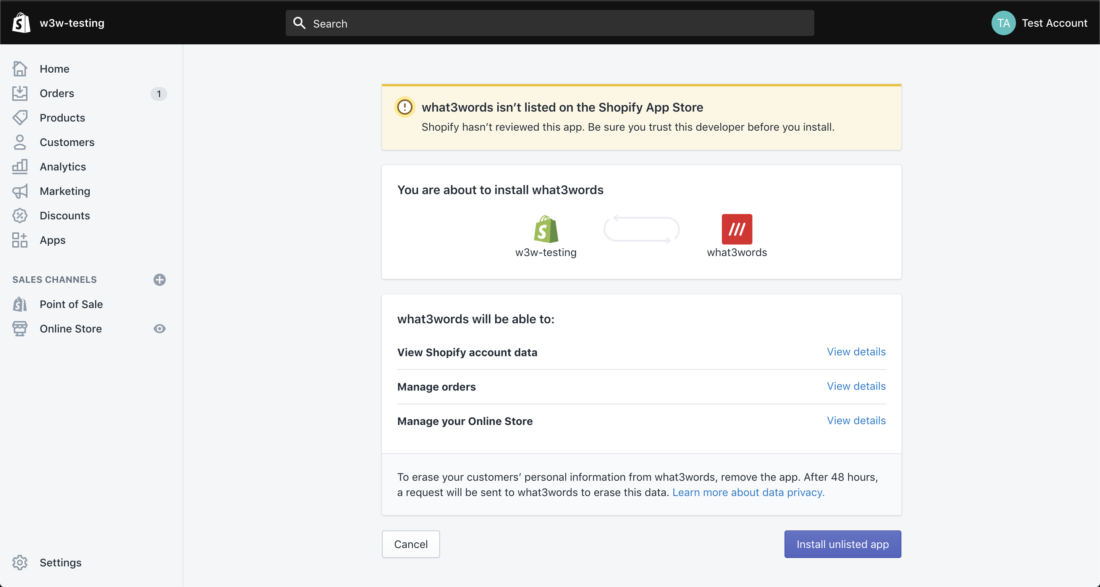This screenshot has height=587, width=1100.
Task: Select the Analytics bar chart icon
Action: coord(20,166)
